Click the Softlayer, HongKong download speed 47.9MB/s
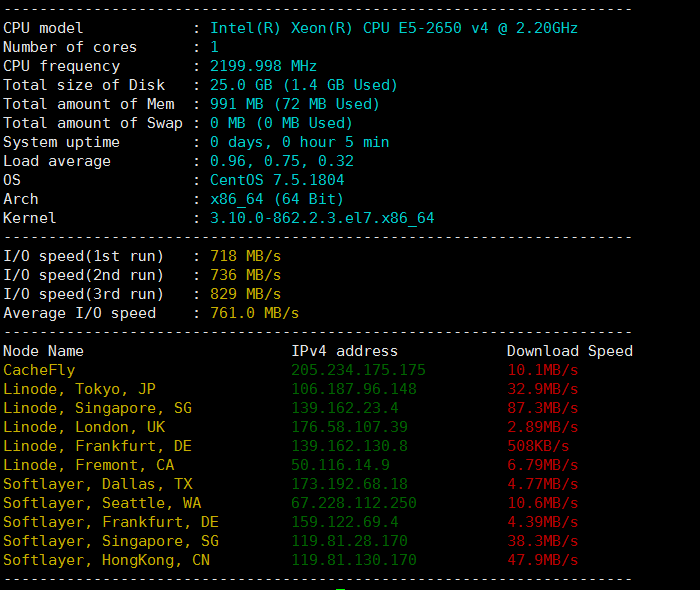 point(542,560)
